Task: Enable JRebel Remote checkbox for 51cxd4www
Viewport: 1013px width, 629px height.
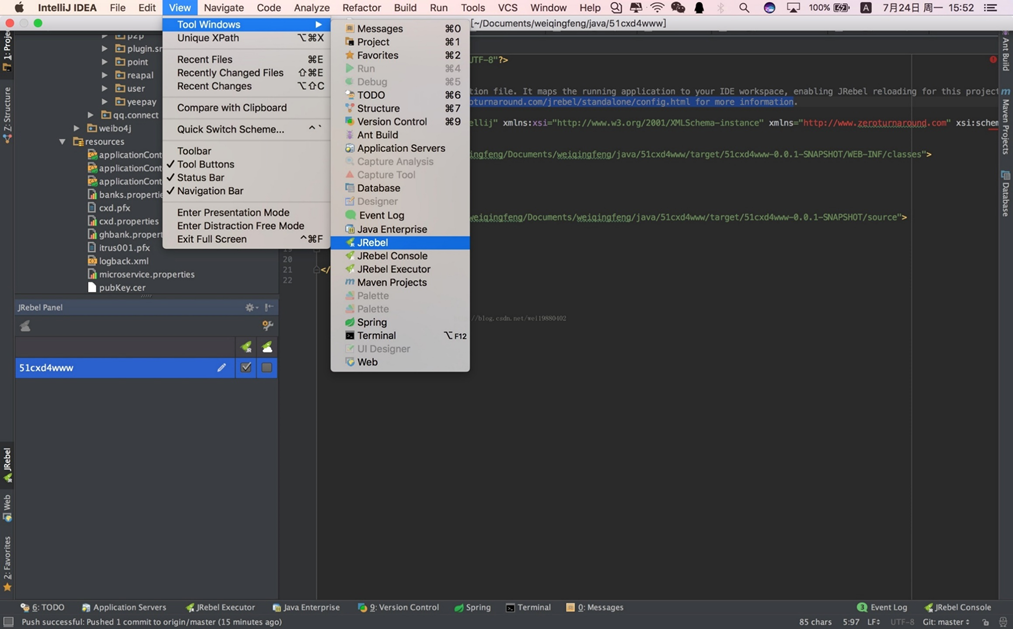Action: click(266, 367)
